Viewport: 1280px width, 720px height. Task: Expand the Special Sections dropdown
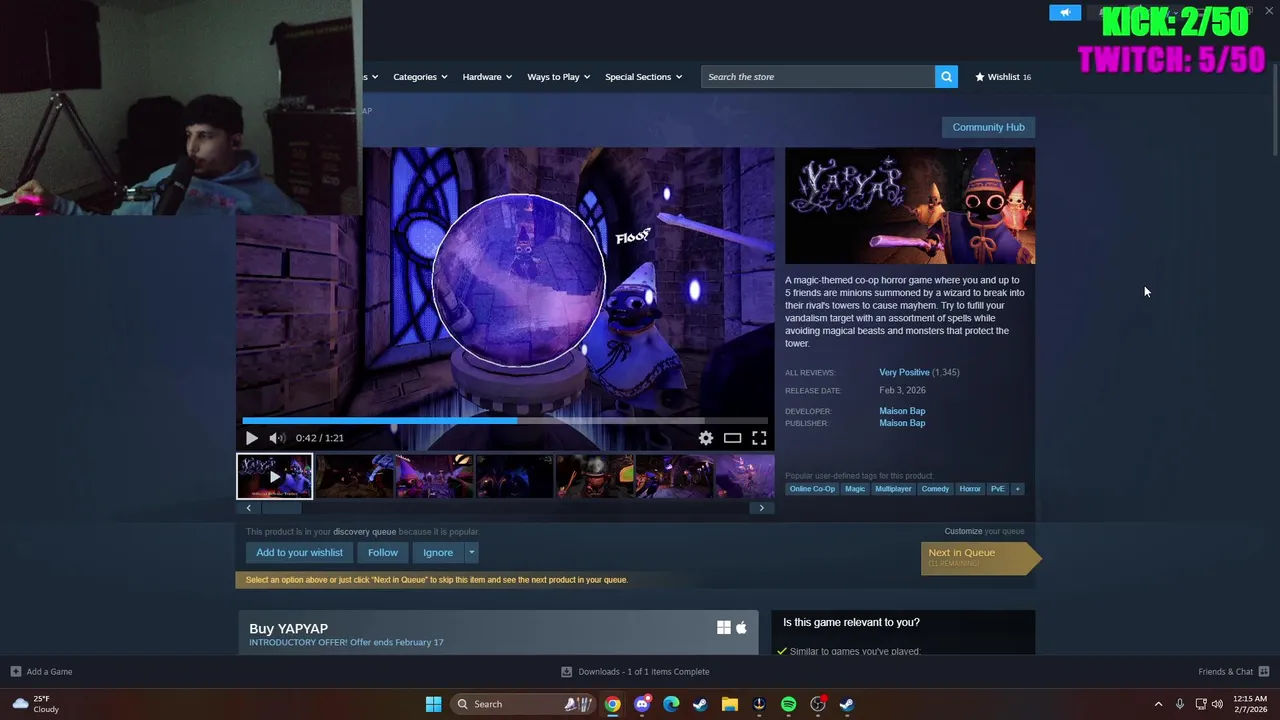click(x=643, y=77)
